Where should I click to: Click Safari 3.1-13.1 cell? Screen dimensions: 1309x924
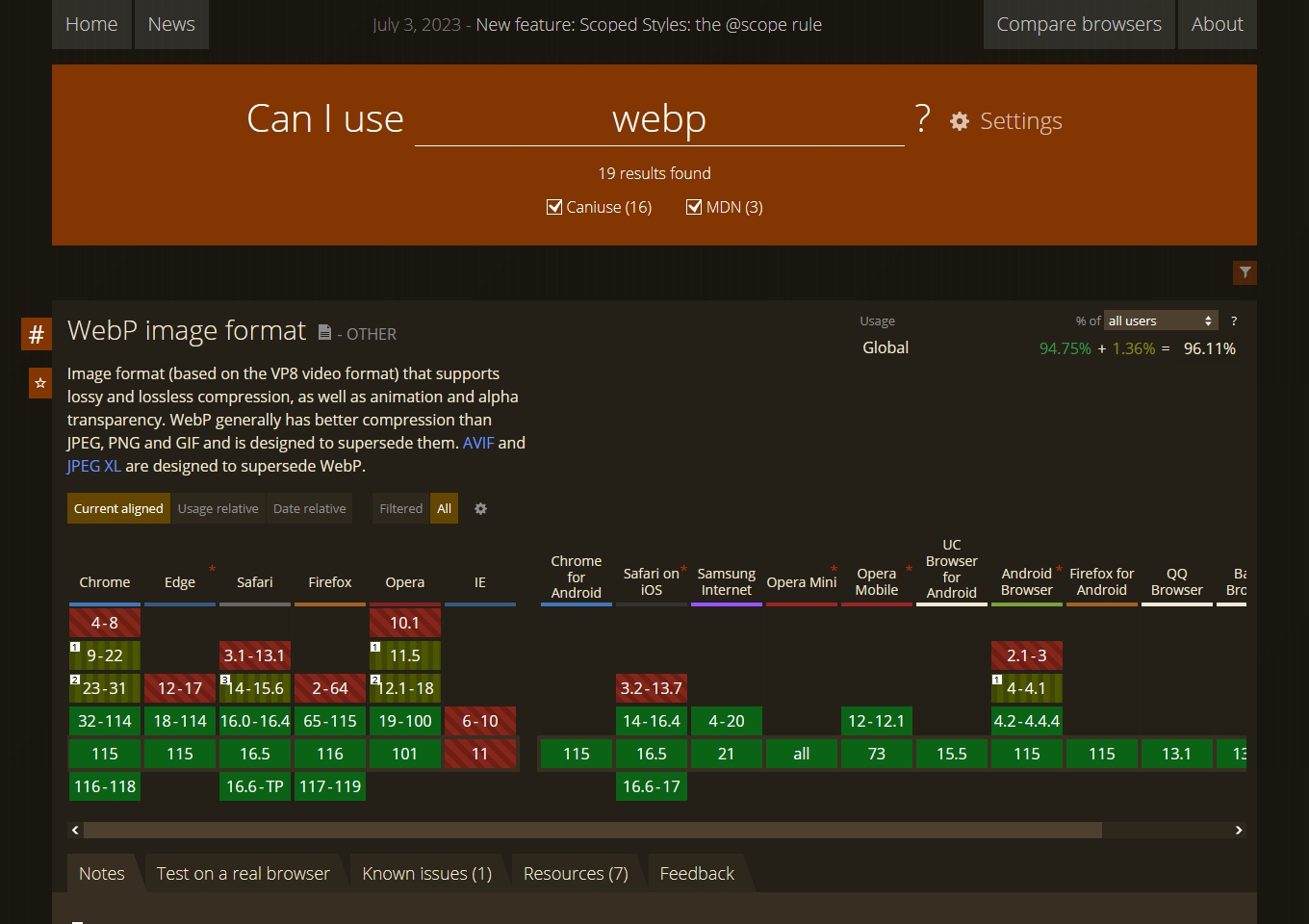coord(255,655)
